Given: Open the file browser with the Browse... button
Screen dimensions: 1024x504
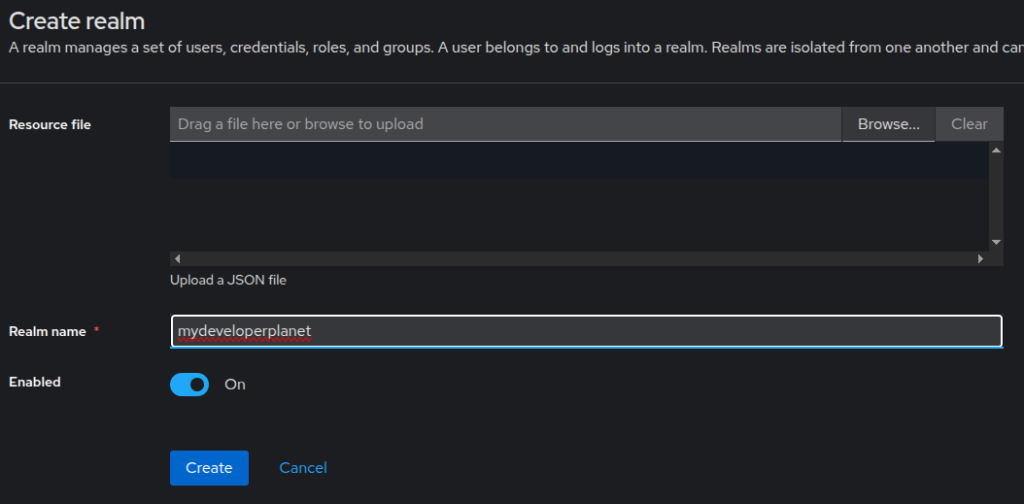Looking at the screenshot, I should 889,124.
